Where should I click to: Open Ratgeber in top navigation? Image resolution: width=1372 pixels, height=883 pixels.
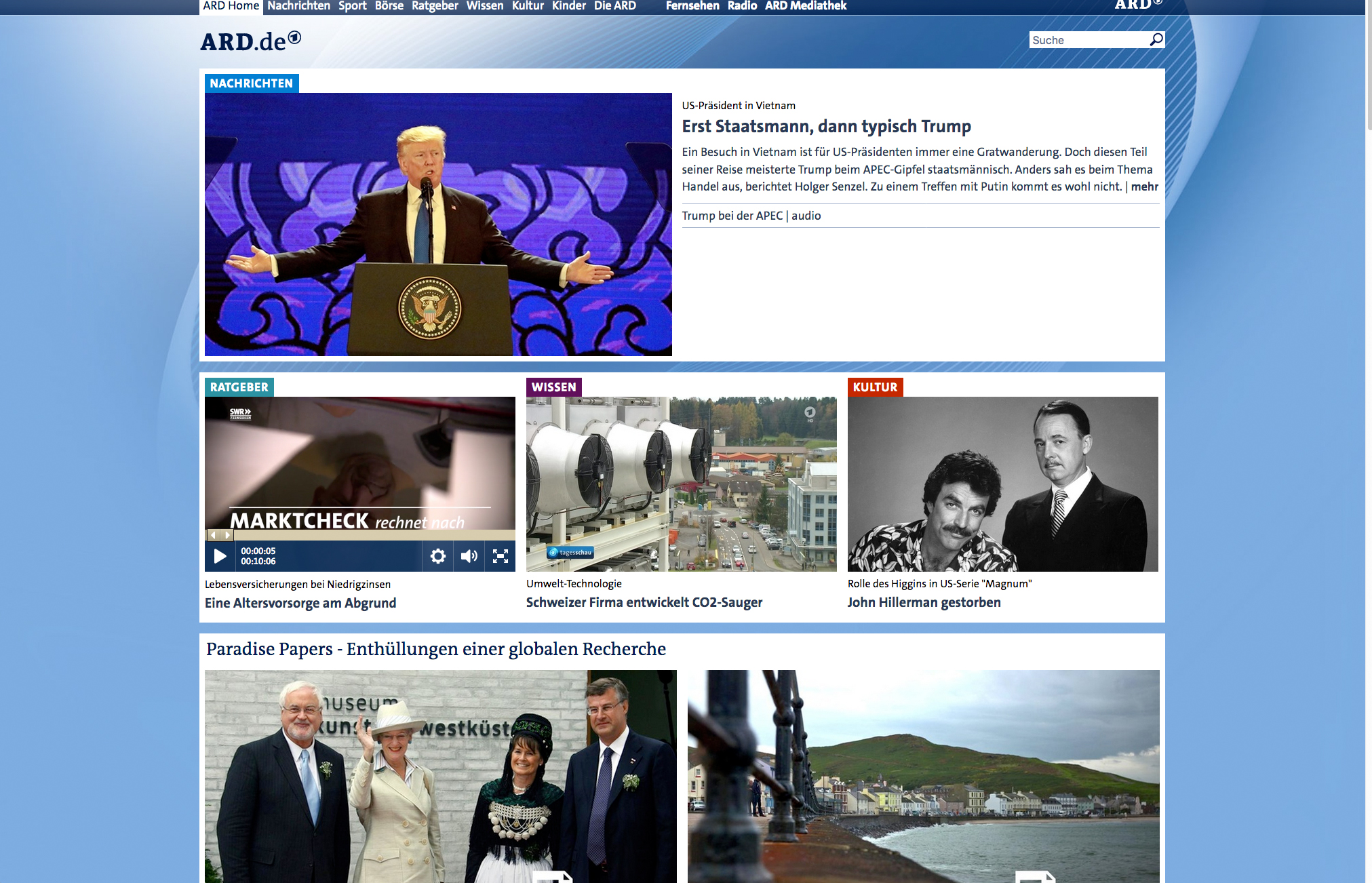tap(435, 6)
